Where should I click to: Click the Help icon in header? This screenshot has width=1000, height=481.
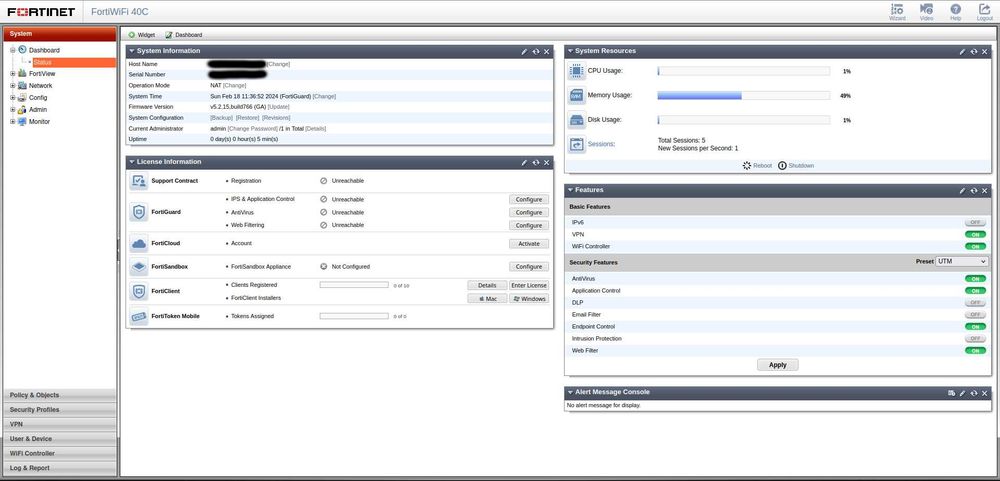click(955, 11)
